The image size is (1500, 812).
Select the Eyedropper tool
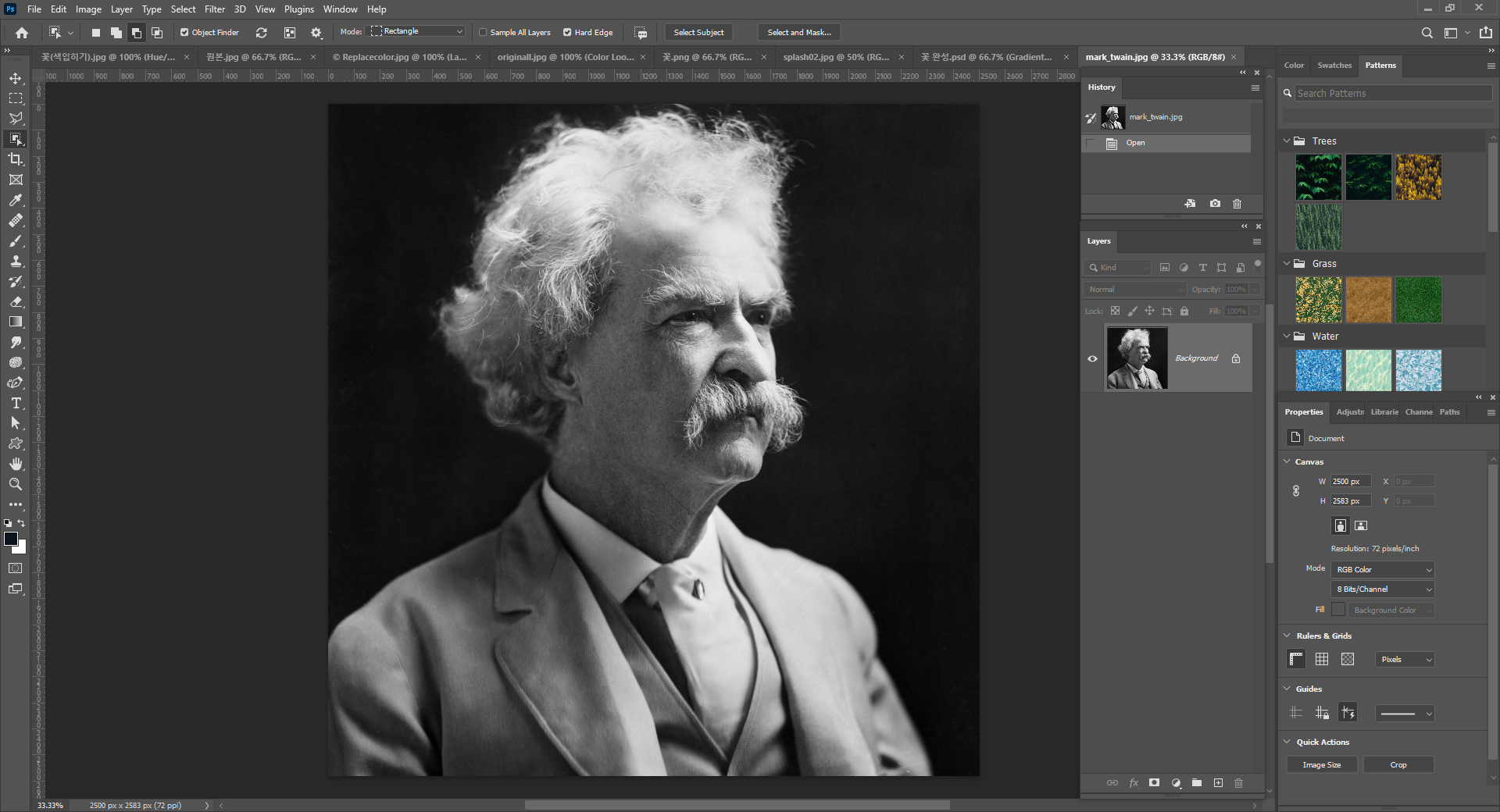(x=16, y=200)
